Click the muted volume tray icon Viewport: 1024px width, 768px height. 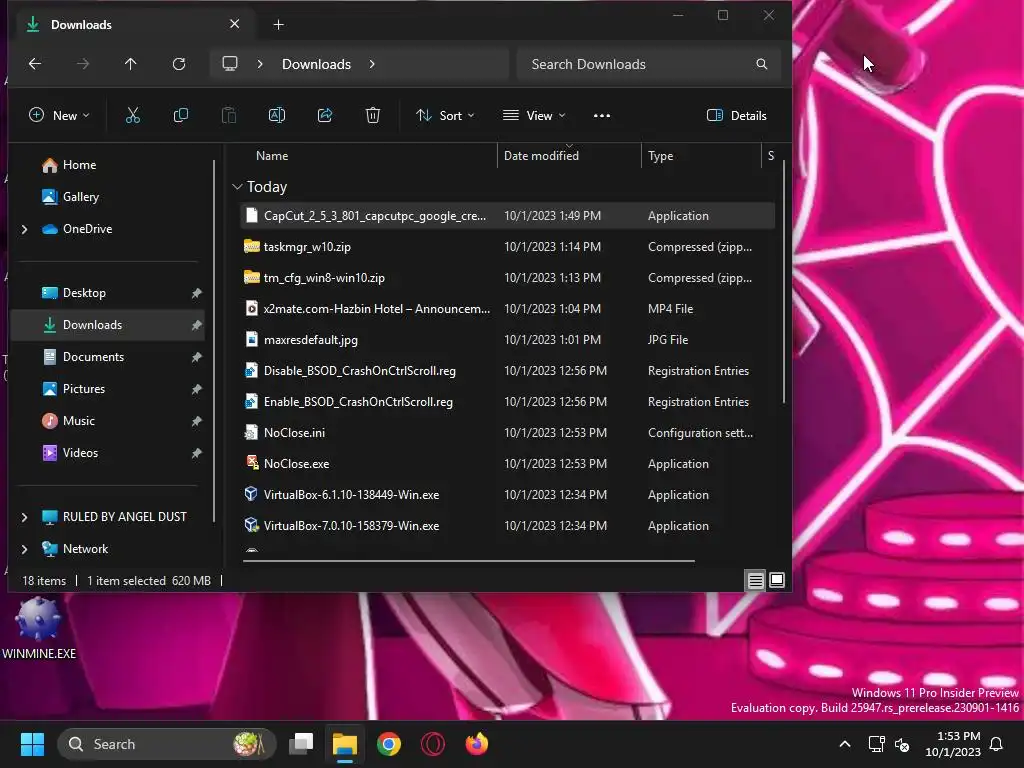[903, 744]
